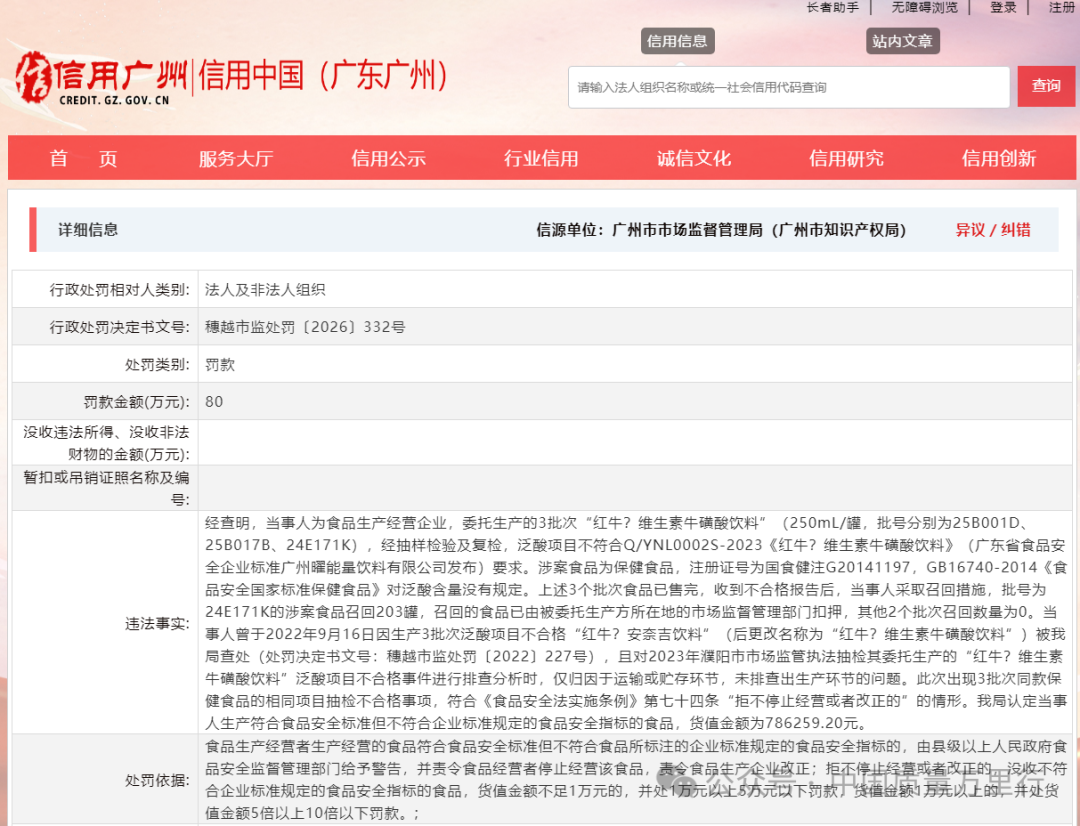Screen dimensions: 1080x826
Task: Click the 处罚依据 row label
Action: pos(158,780)
